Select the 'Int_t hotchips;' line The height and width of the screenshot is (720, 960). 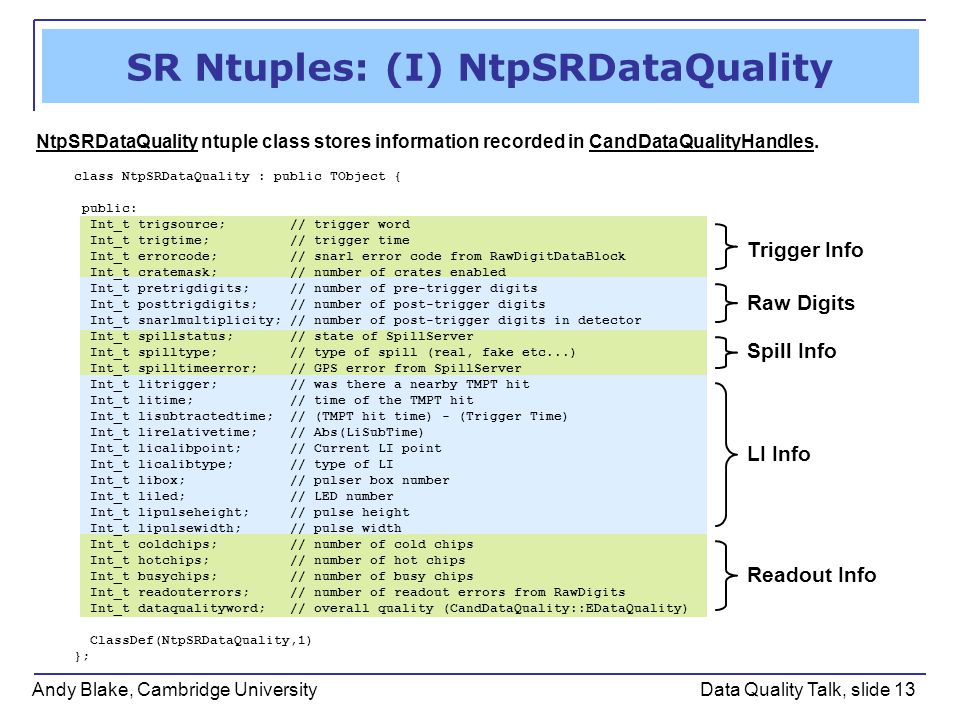(x=149, y=560)
